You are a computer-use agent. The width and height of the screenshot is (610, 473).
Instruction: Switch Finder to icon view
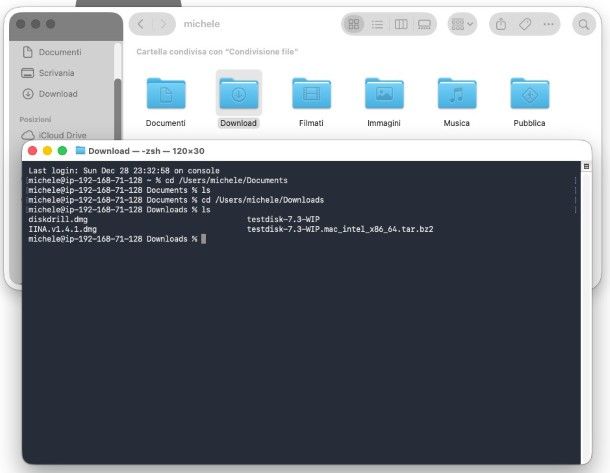(354, 24)
